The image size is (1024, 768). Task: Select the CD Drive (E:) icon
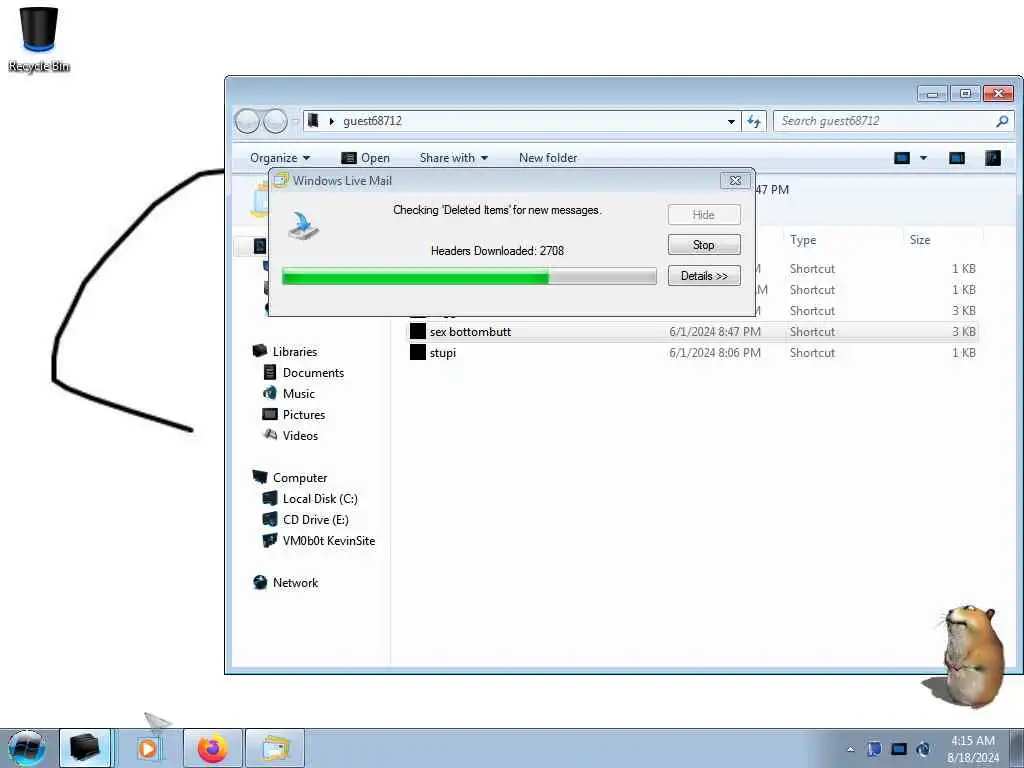click(x=269, y=519)
